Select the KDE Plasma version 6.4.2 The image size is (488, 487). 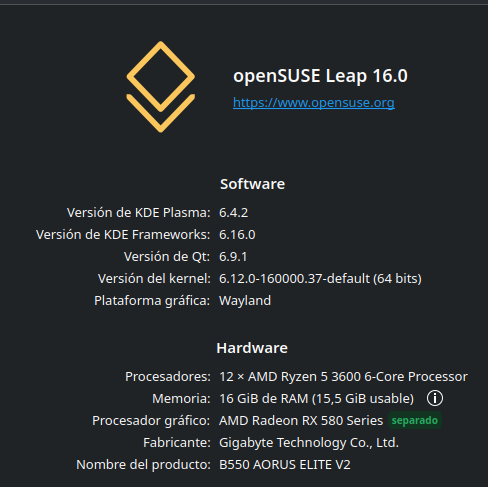[x=233, y=213]
